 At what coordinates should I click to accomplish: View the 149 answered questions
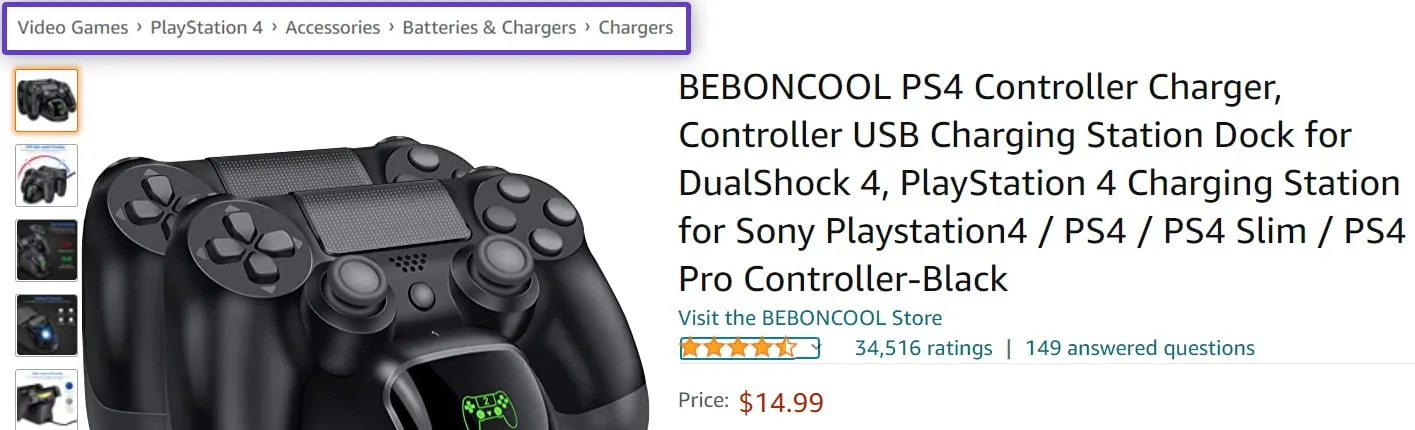[1140, 348]
